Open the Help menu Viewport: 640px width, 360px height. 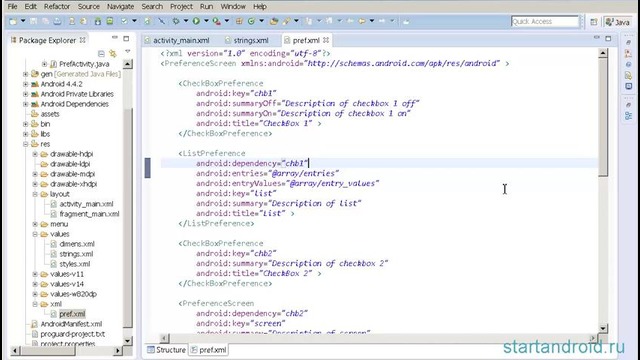click(x=260, y=7)
